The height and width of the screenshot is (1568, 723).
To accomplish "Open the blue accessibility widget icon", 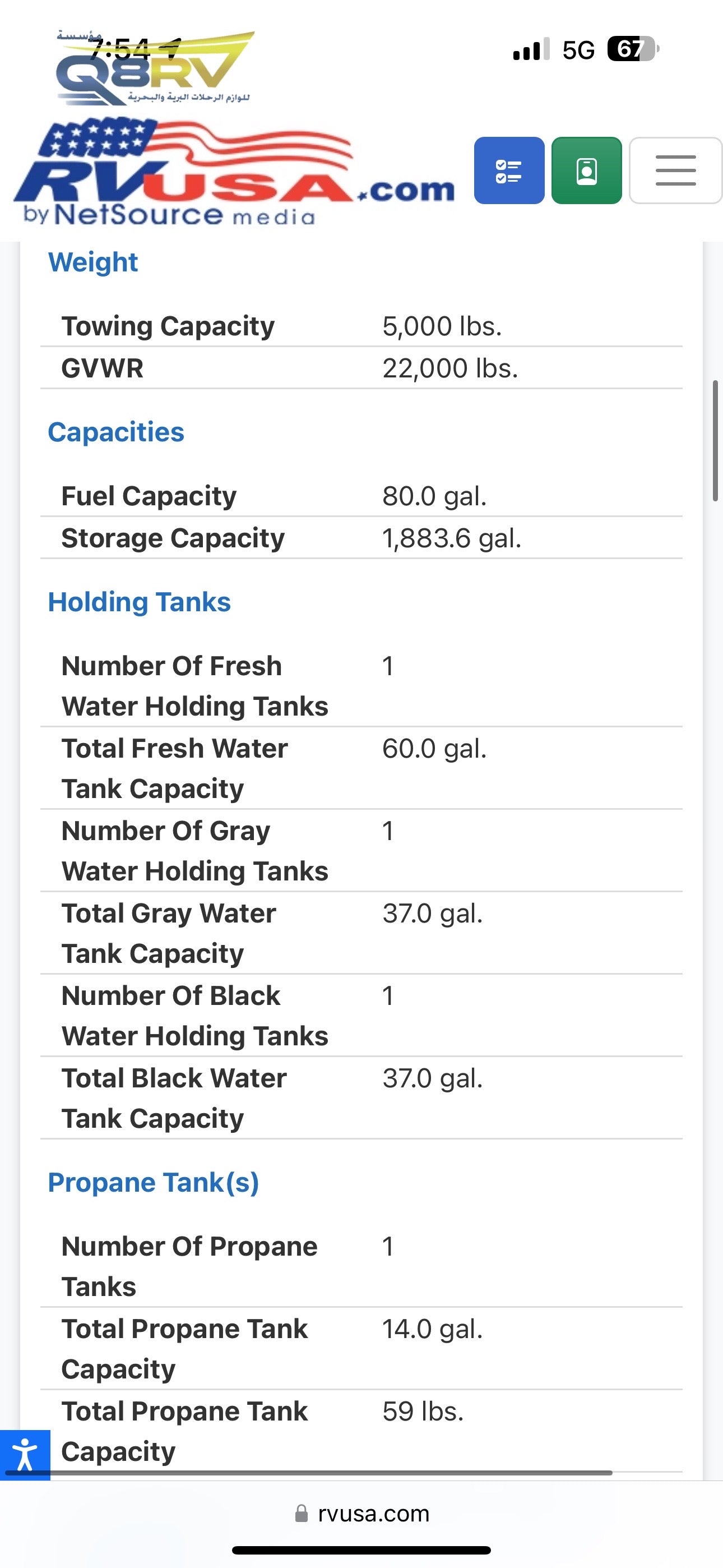I will tap(25, 1454).
